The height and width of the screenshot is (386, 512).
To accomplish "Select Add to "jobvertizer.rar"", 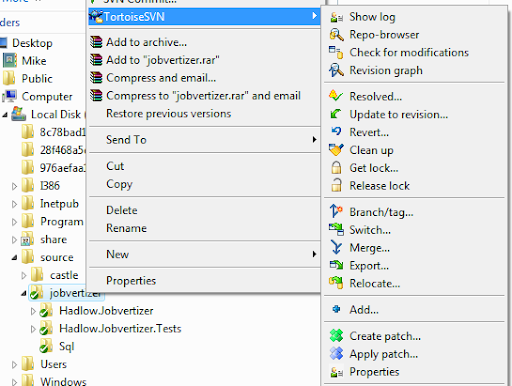I will 205,60.
